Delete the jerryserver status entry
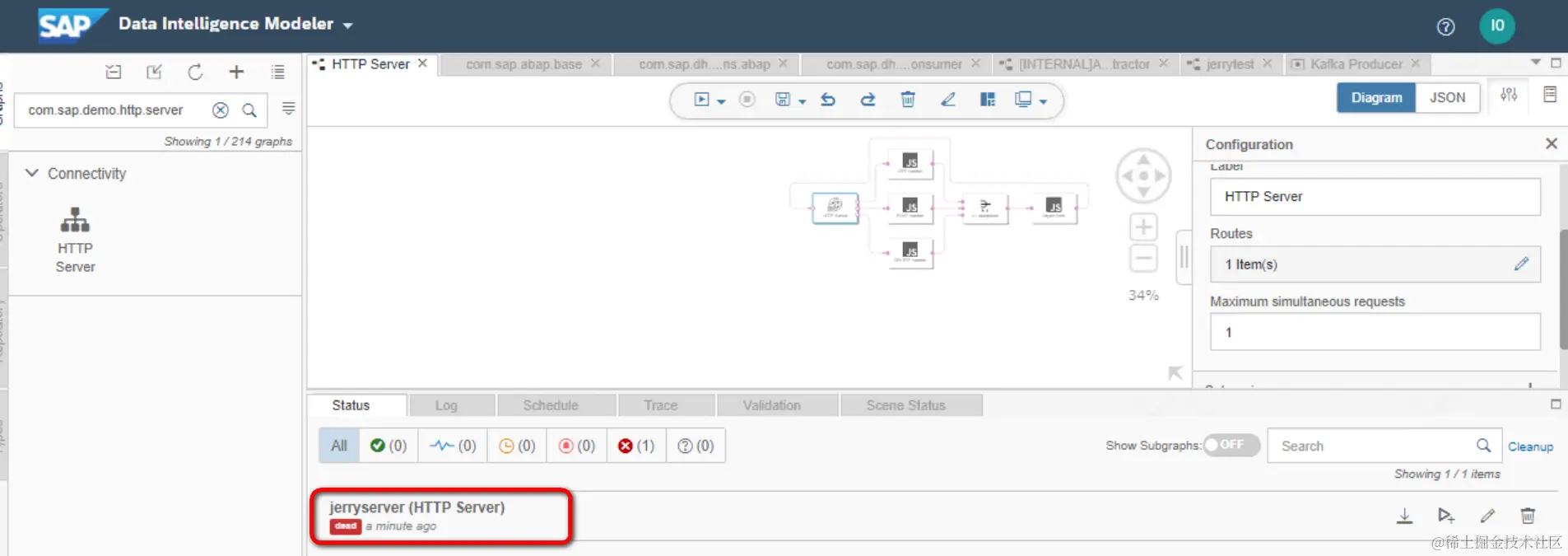 (x=1528, y=516)
